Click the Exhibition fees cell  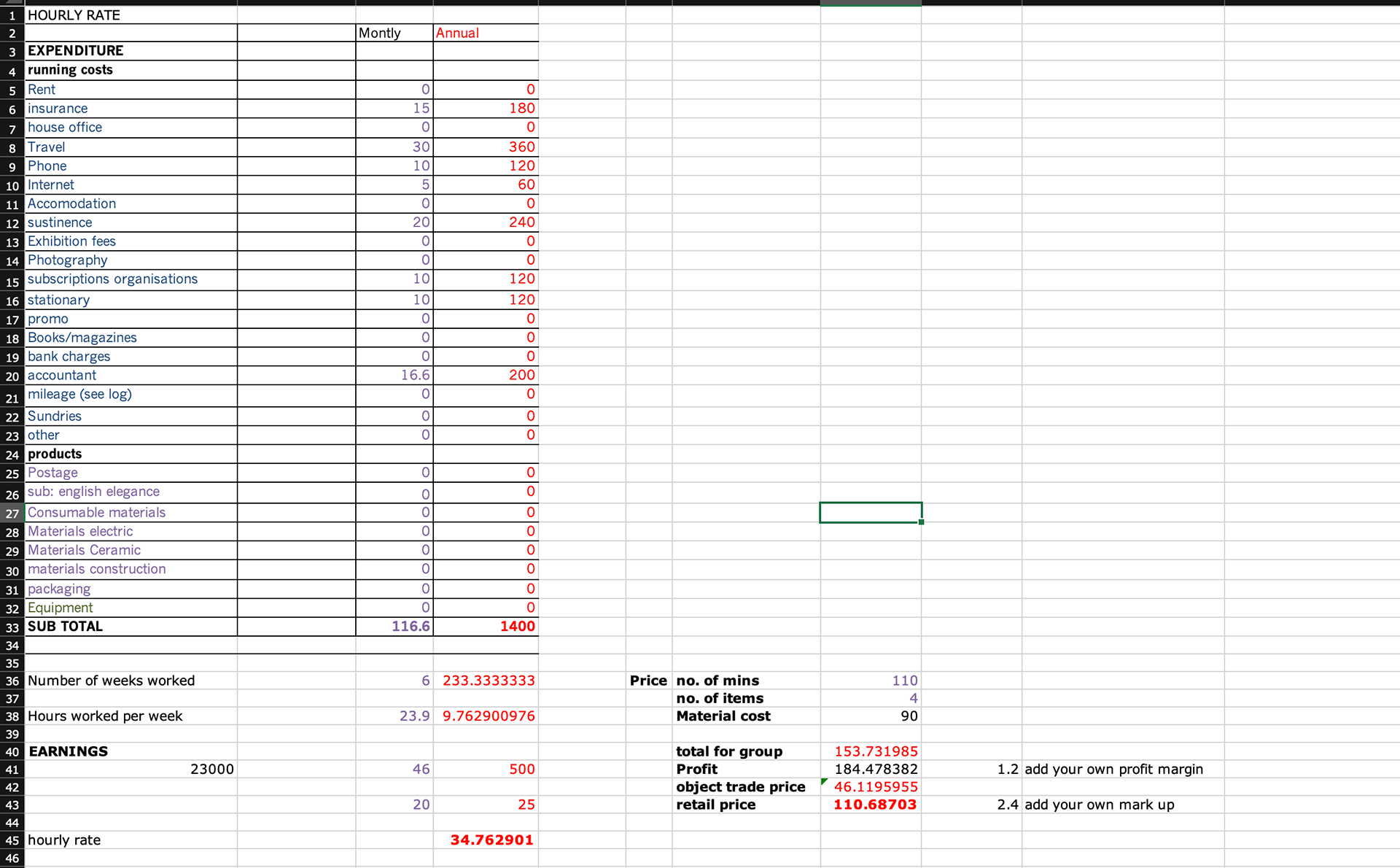tap(131, 241)
